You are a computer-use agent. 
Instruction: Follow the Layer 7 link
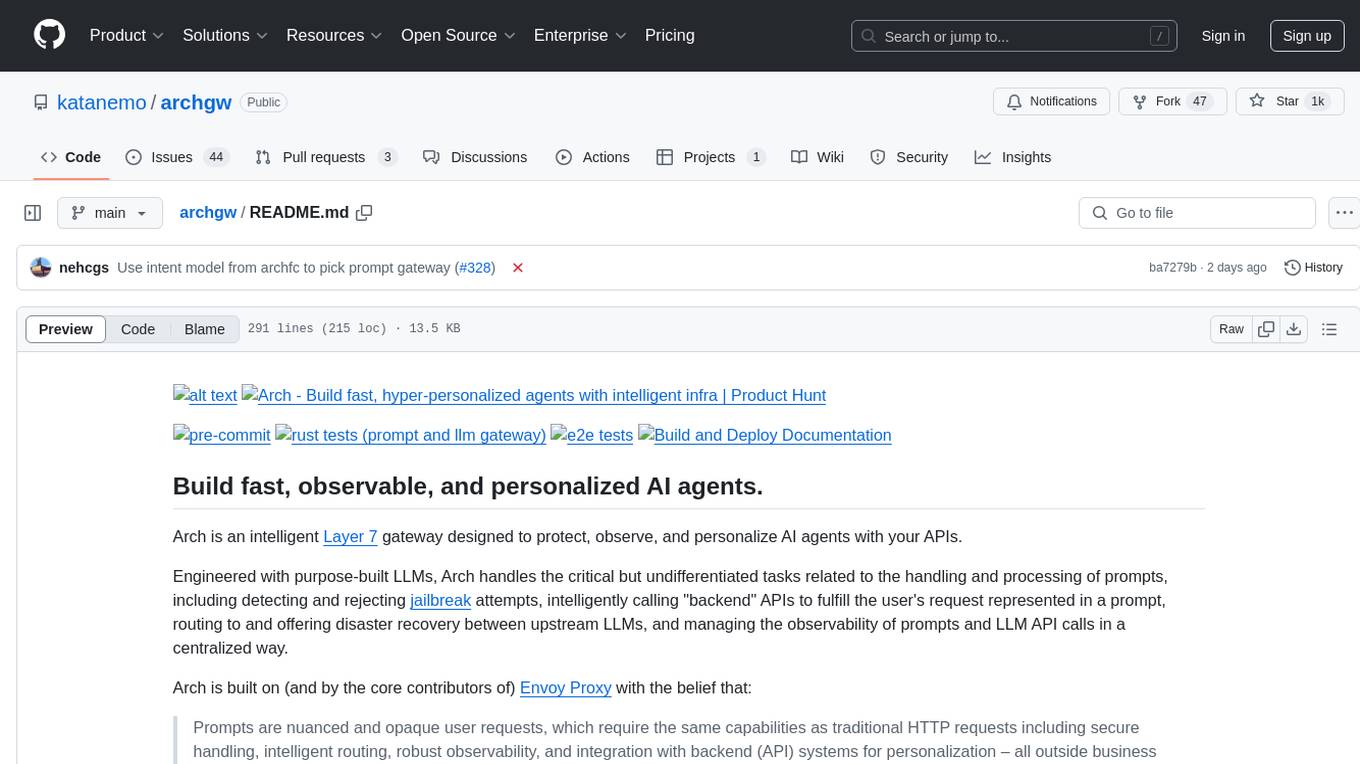tap(350, 536)
